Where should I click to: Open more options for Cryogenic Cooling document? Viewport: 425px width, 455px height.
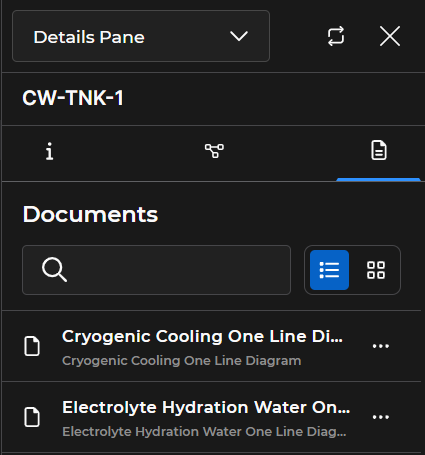click(381, 346)
